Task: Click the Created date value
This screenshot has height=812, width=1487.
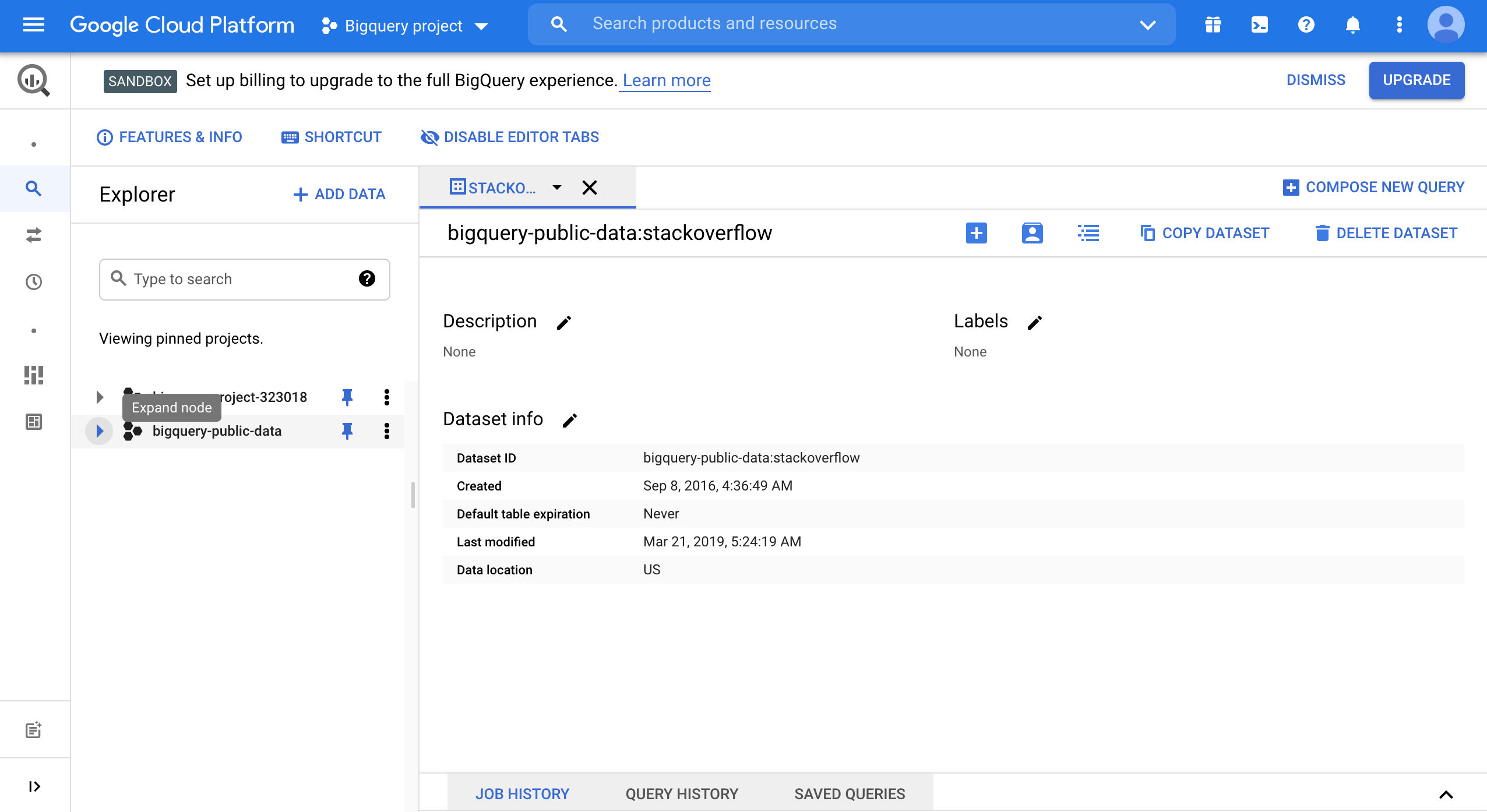Action: [x=718, y=486]
